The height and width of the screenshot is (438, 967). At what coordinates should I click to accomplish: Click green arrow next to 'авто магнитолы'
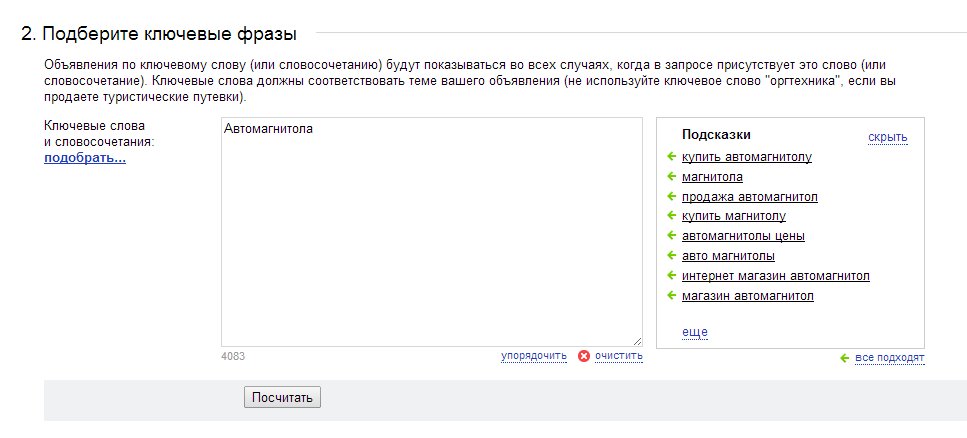(672, 255)
